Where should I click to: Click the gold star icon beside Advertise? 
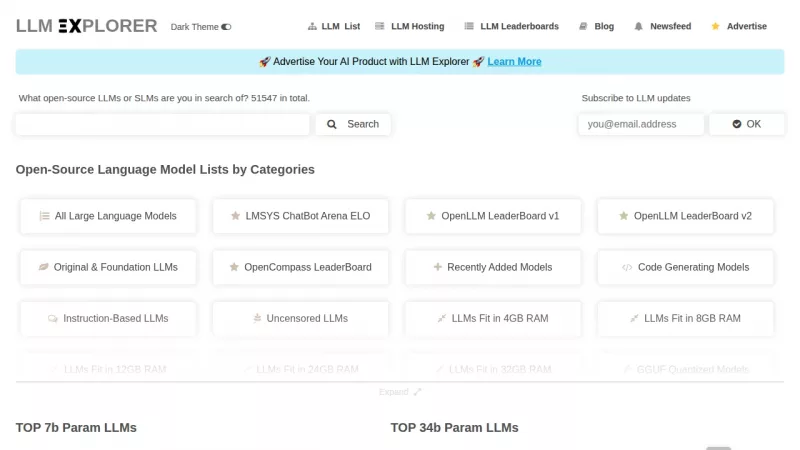[x=715, y=26]
